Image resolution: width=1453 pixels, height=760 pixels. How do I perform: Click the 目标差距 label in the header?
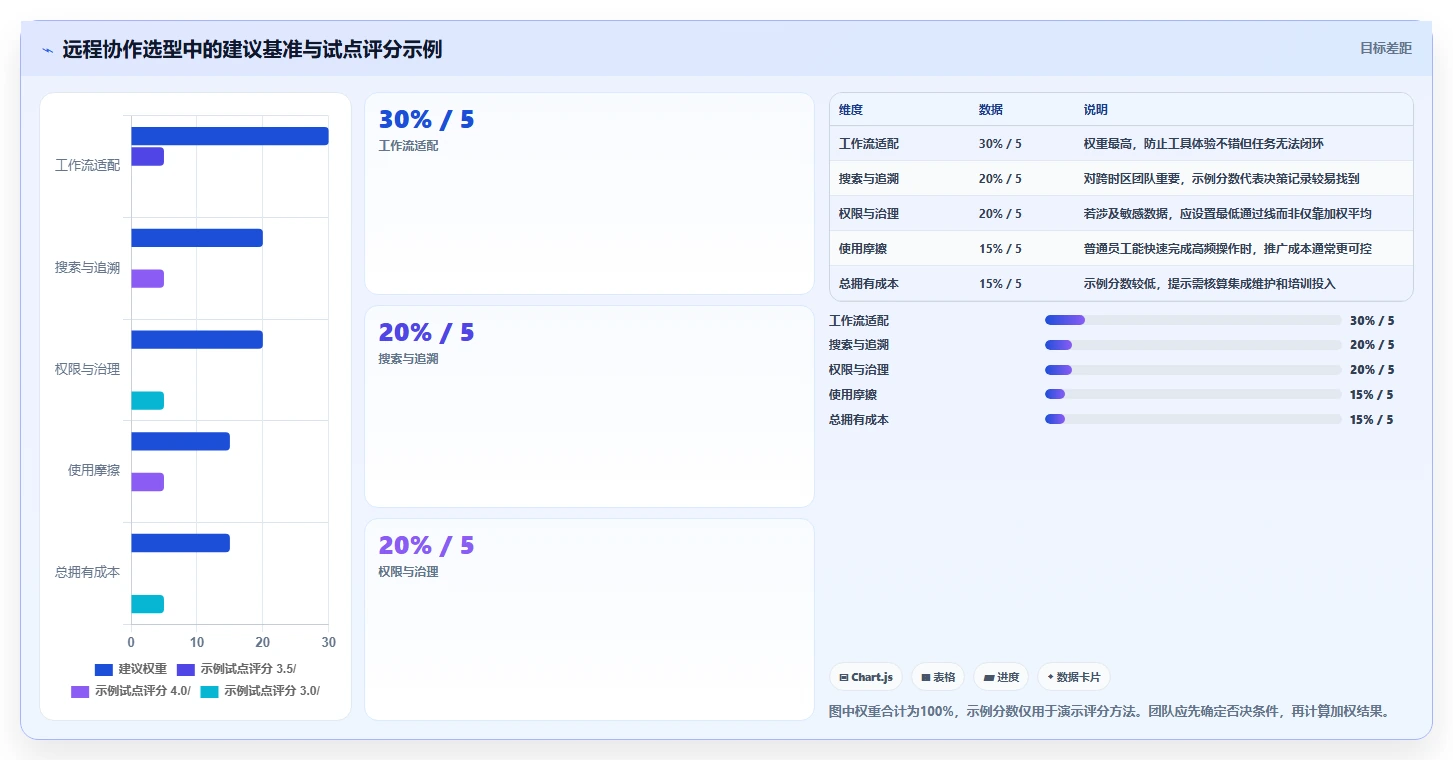coord(1385,48)
